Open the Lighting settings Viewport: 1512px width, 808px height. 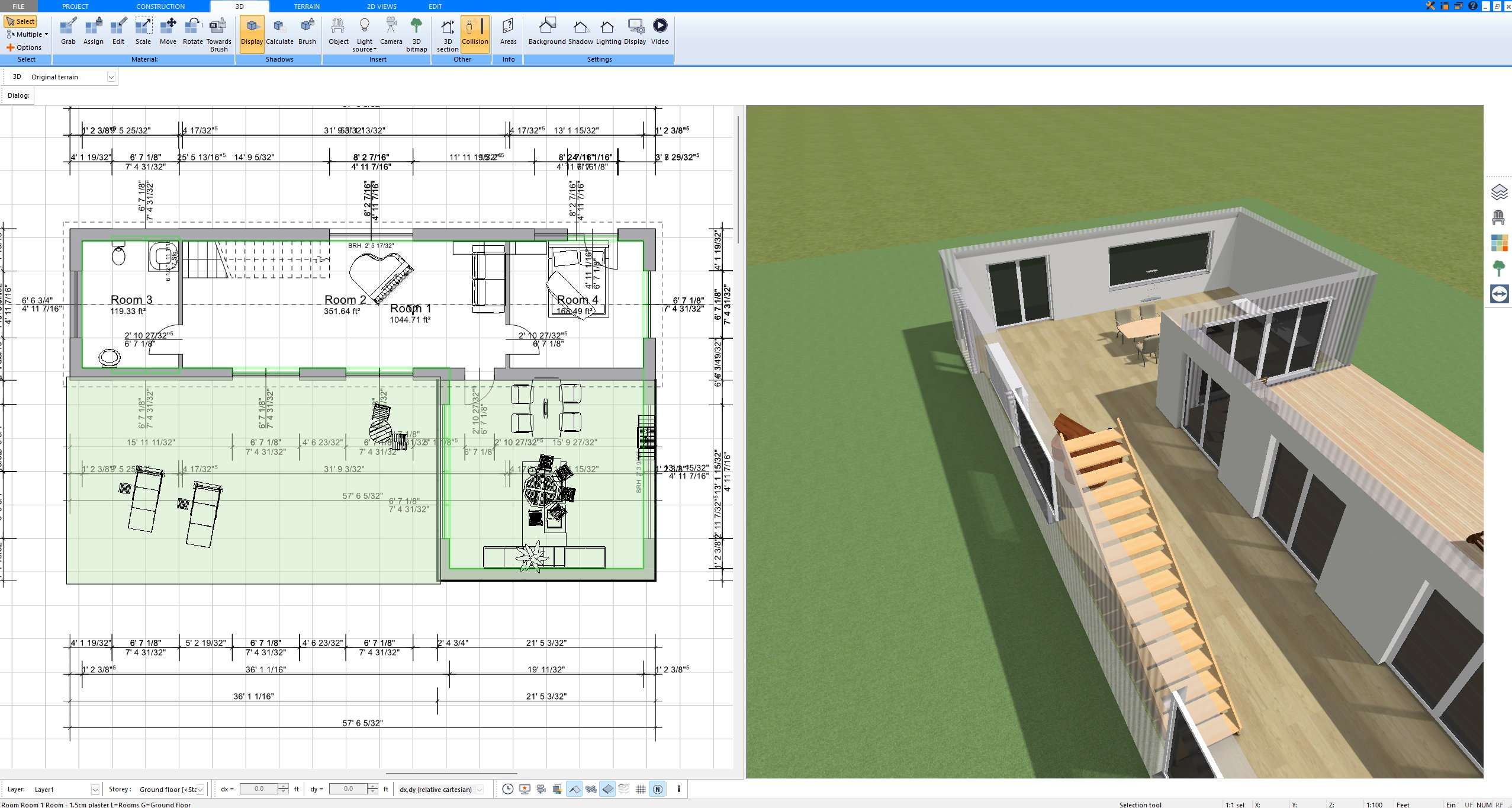coord(609,32)
